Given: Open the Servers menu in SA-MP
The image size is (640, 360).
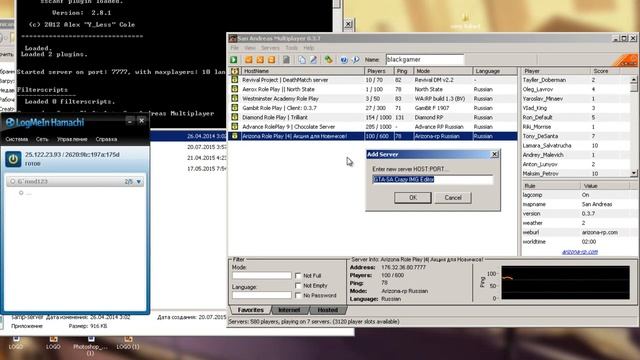Looking at the screenshot, I should (270, 48).
